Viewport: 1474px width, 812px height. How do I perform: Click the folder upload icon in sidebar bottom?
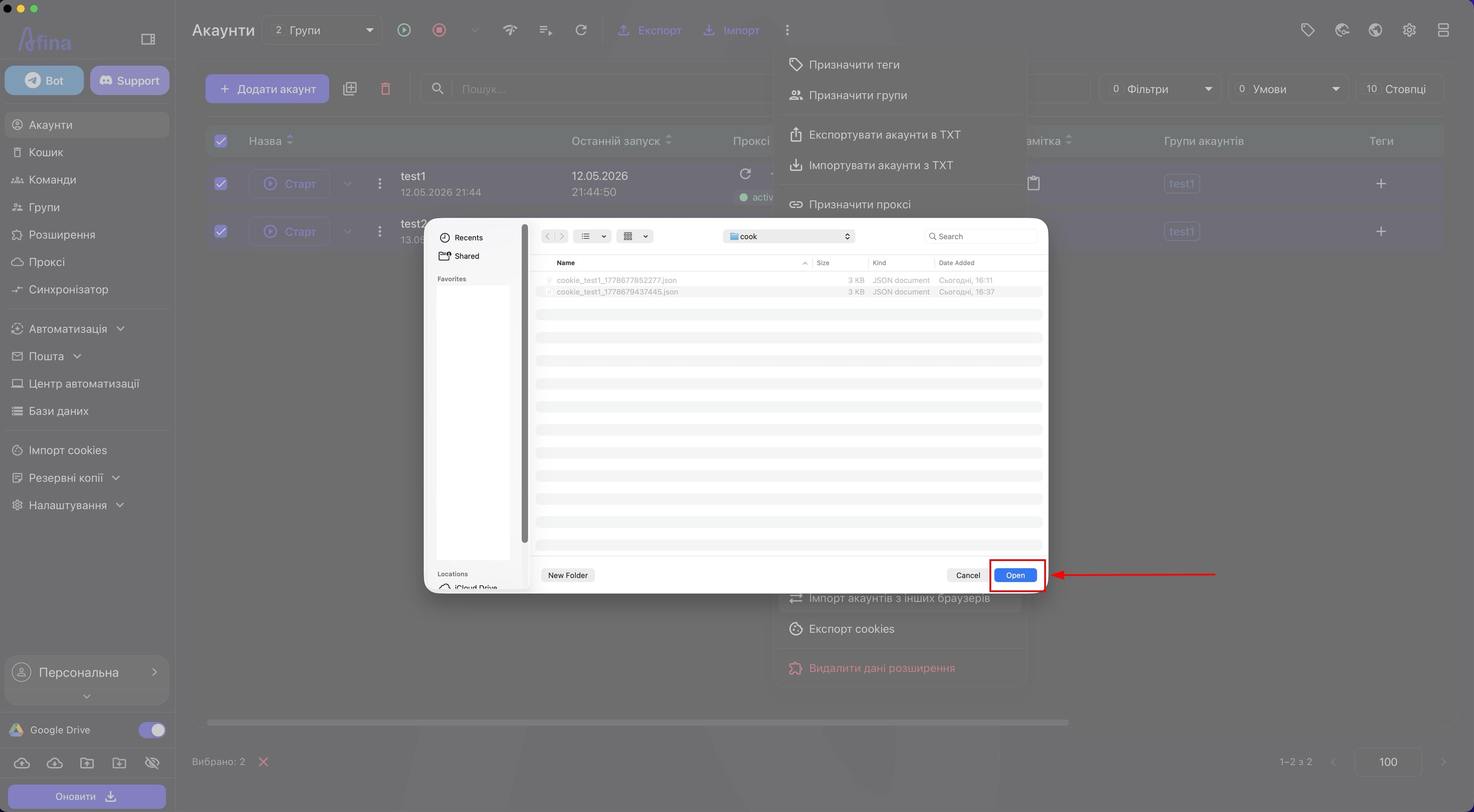point(87,763)
